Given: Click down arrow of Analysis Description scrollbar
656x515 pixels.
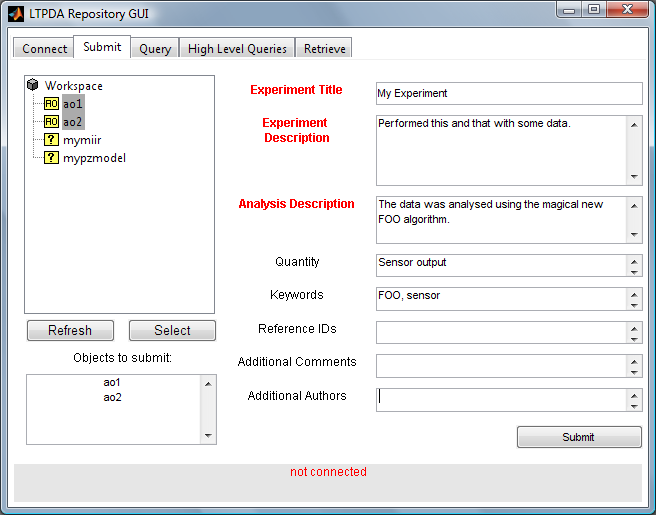Looking at the screenshot, I should click(634, 235).
